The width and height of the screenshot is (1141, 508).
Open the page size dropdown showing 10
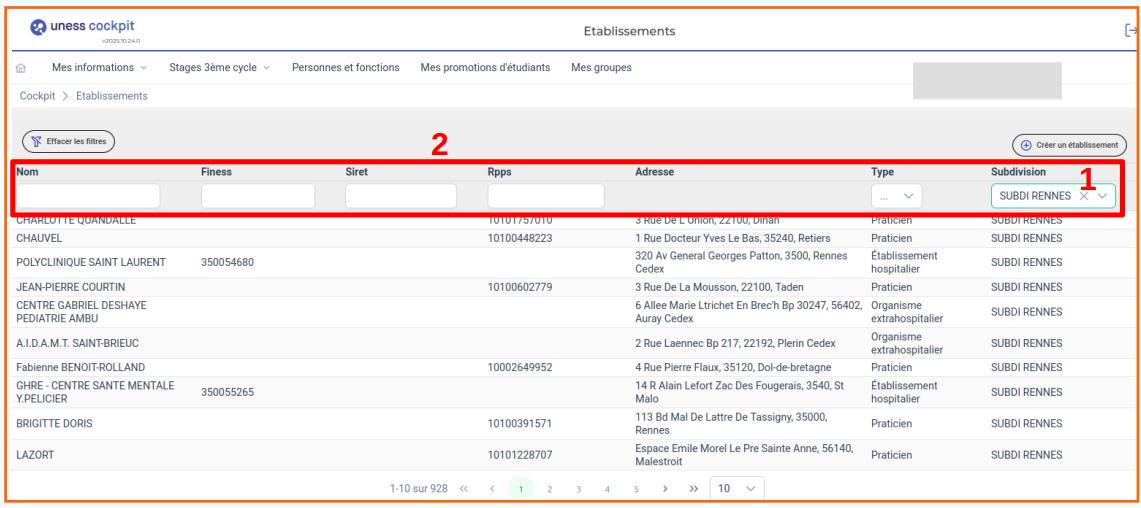coord(737,489)
